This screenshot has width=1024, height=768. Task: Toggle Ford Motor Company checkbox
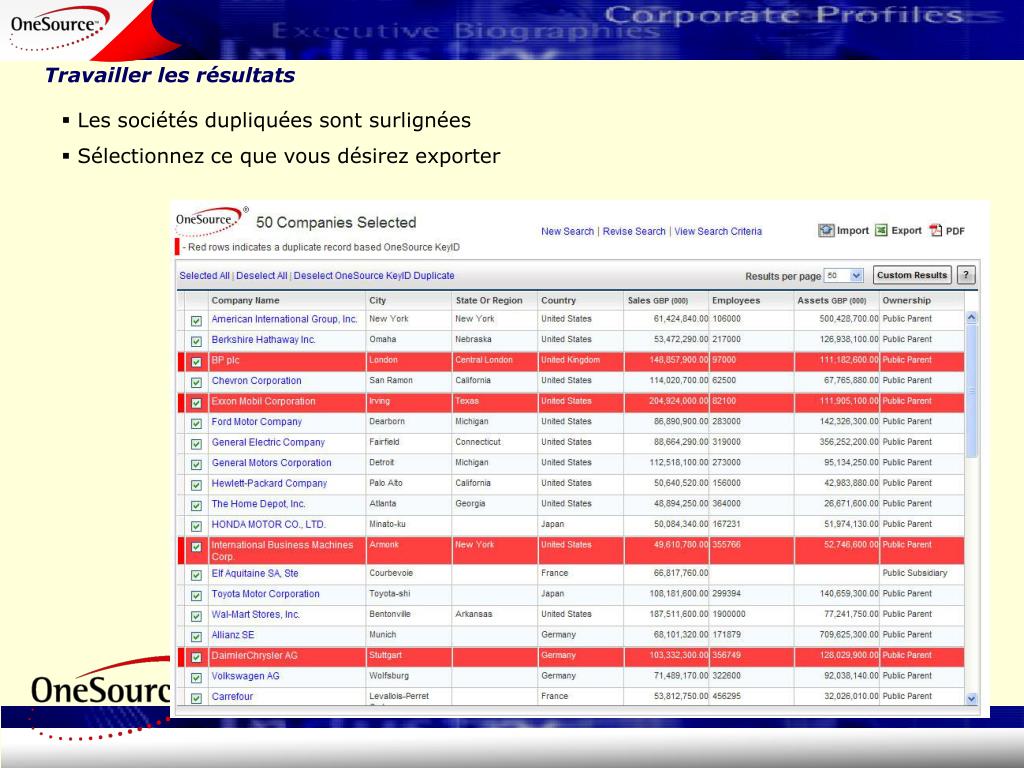pos(196,423)
